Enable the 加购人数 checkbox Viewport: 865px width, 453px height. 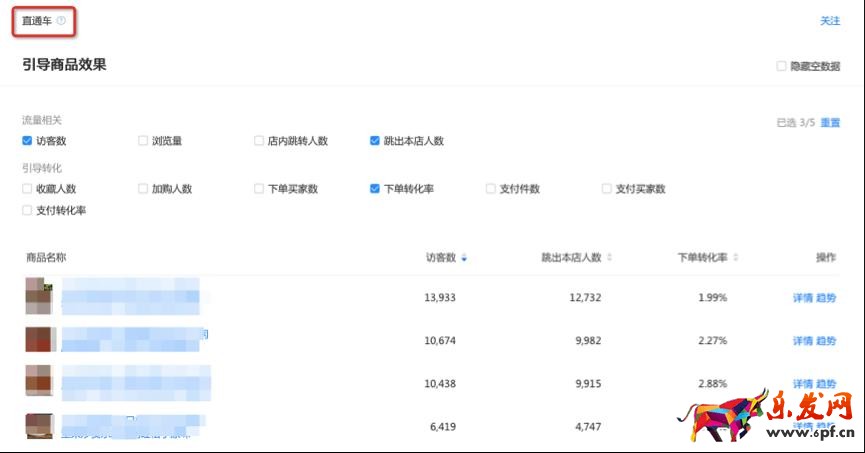coord(143,189)
